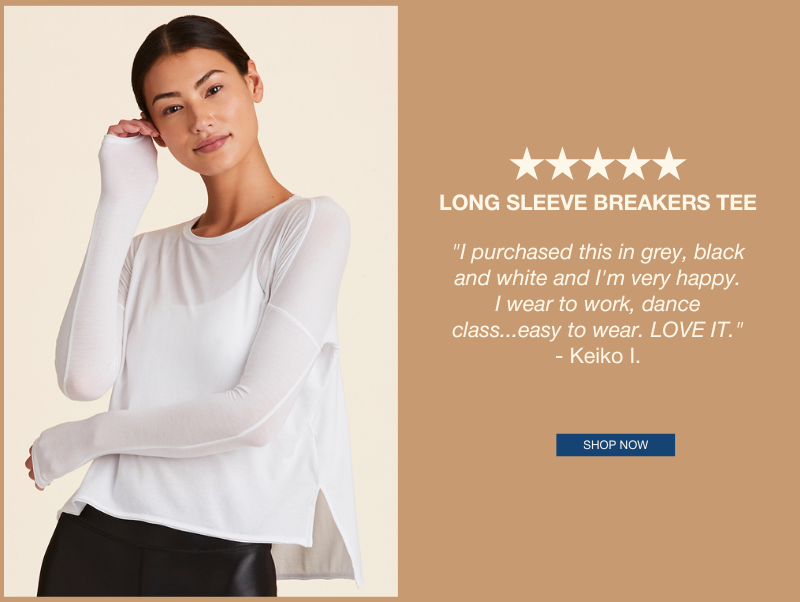Click the fourth rating star
800x602 pixels.
pos(633,164)
